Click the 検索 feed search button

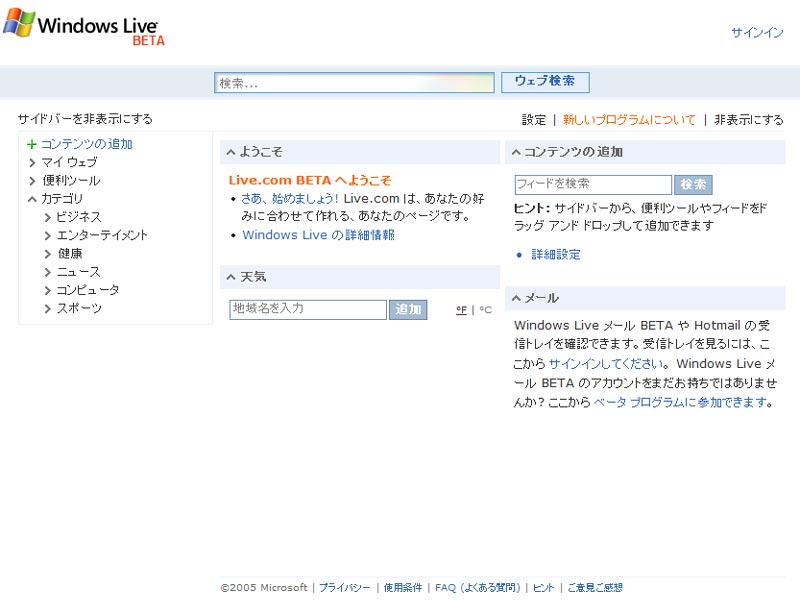693,185
